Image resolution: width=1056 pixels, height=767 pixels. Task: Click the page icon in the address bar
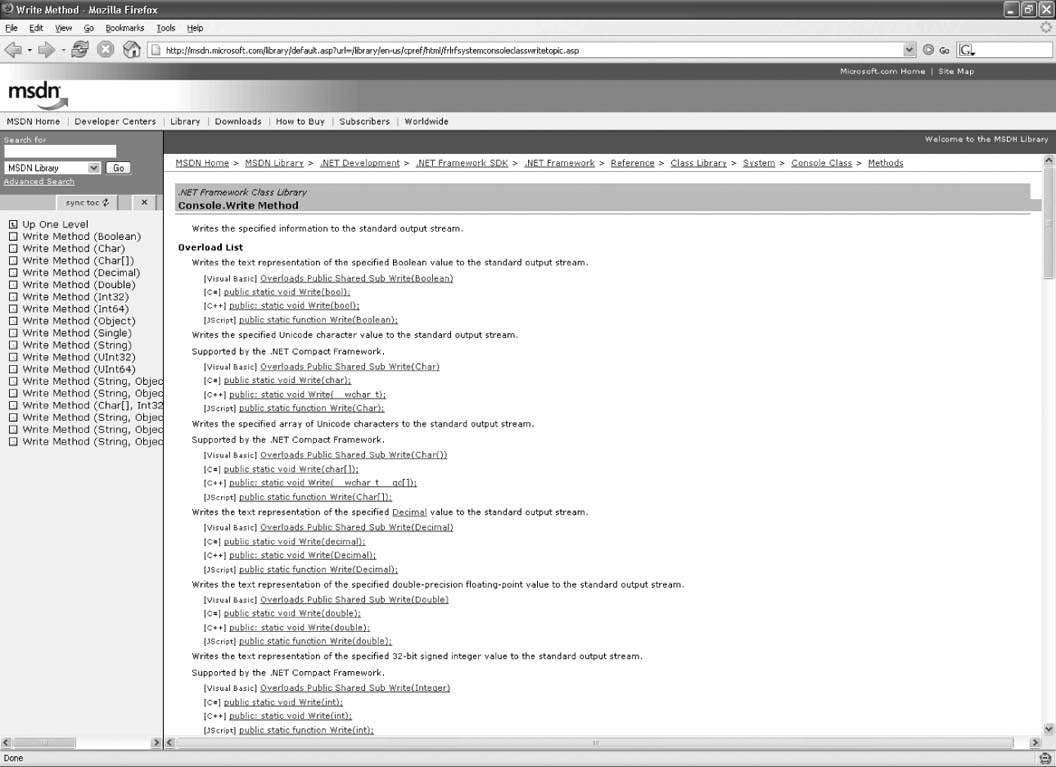click(x=156, y=50)
